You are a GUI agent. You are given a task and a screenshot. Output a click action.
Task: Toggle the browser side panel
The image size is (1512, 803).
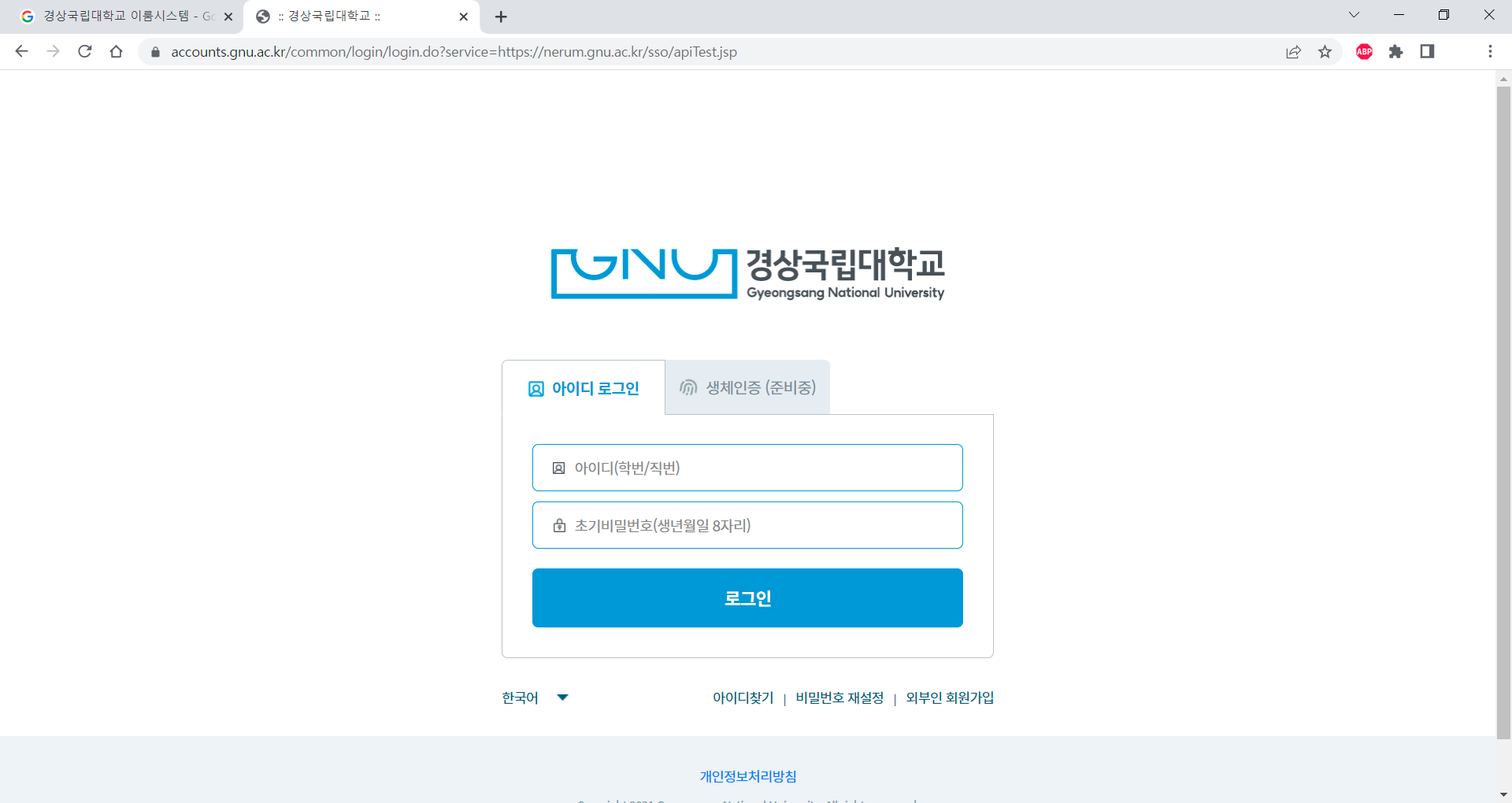(x=1427, y=52)
